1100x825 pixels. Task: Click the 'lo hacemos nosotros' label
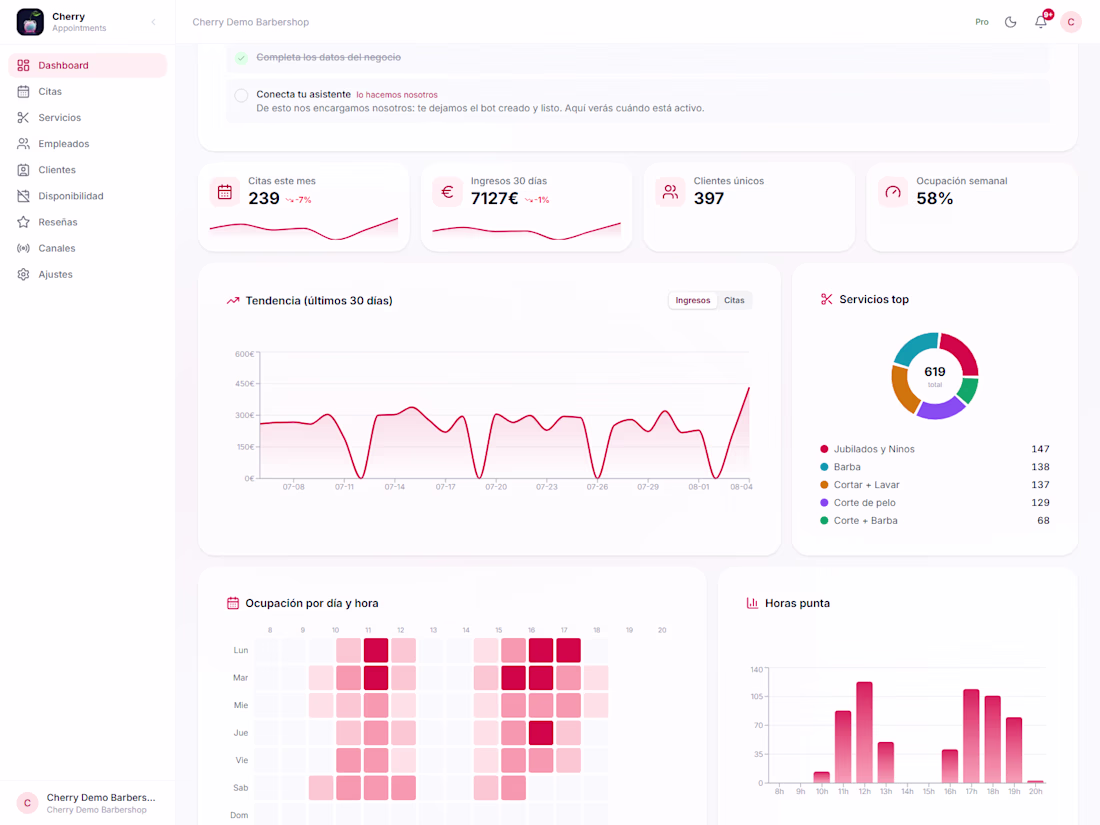397,95
